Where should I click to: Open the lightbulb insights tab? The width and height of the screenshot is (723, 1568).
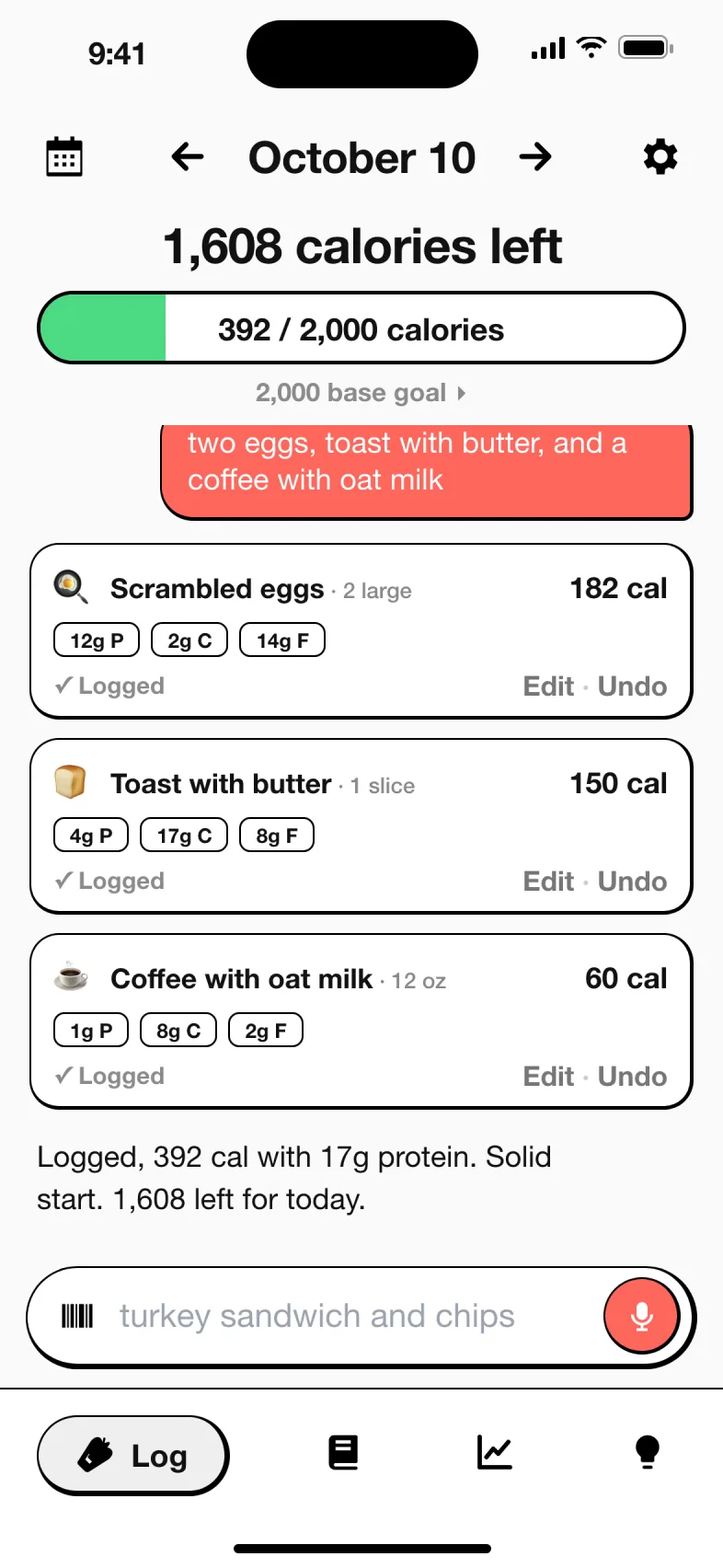648,1453
